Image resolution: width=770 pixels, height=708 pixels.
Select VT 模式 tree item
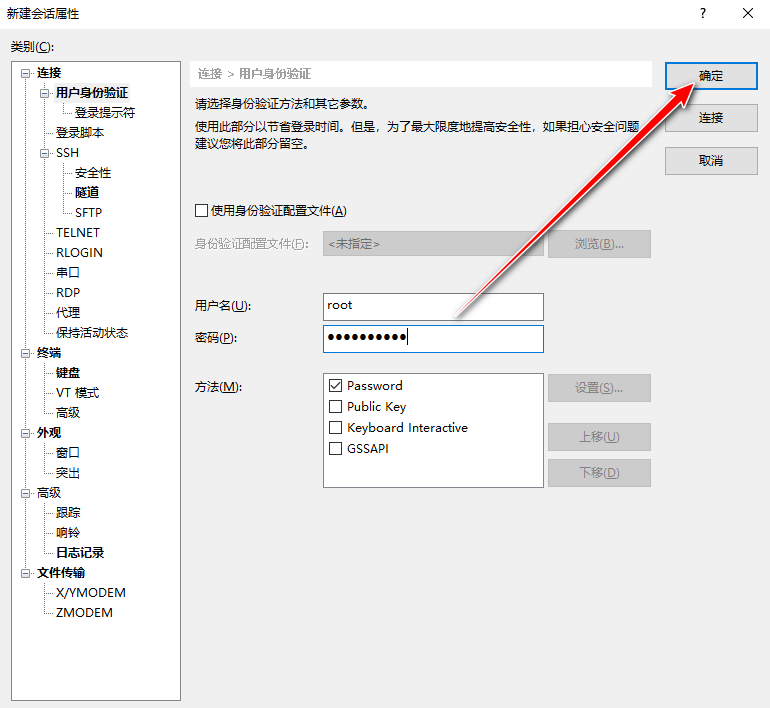coord(77,393)
